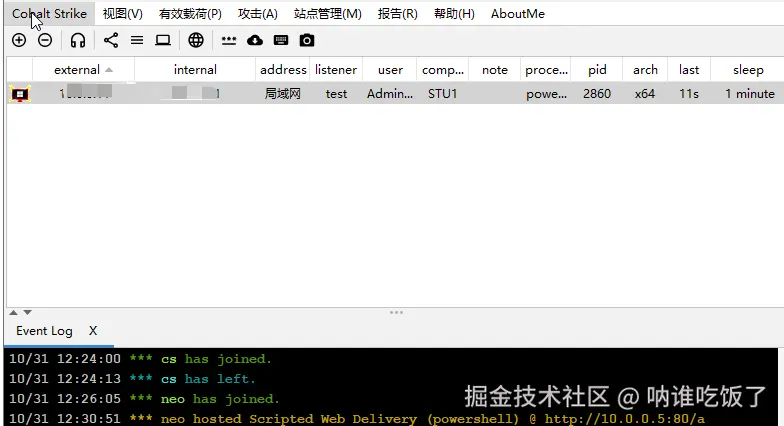Open the 报告(R) menu
Viewport: 784px width, 426px height.
pos(398,14)
